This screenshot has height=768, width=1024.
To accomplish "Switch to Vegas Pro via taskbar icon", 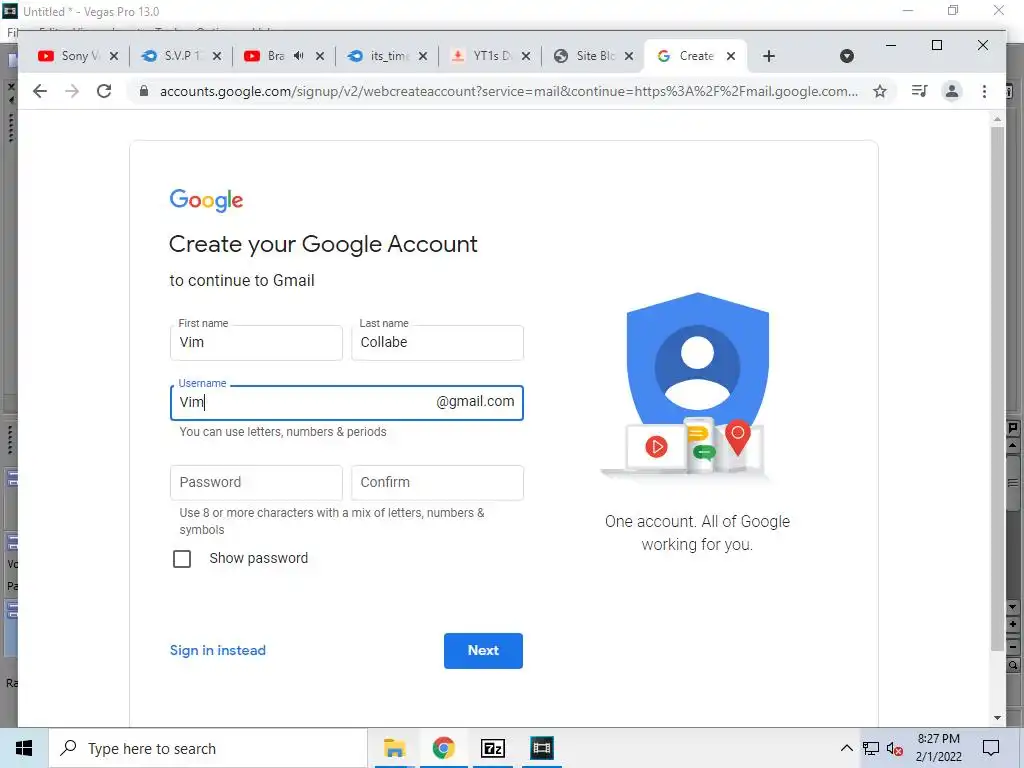I will point(542,748).
